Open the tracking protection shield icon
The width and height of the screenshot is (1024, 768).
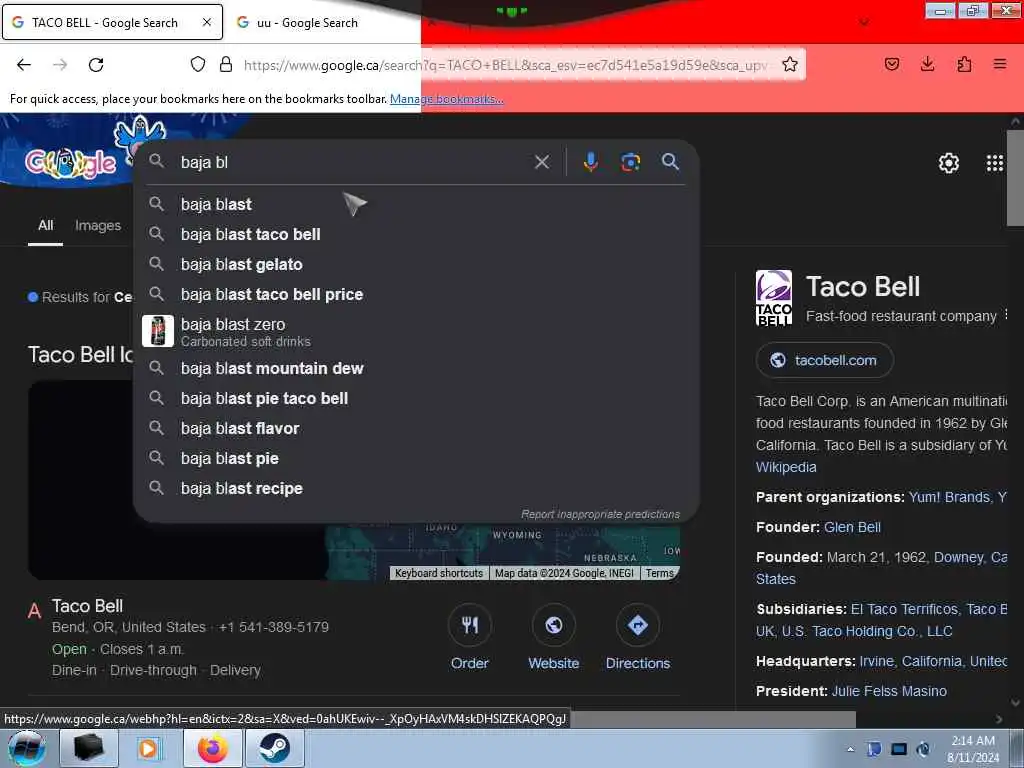pos(198,64)
